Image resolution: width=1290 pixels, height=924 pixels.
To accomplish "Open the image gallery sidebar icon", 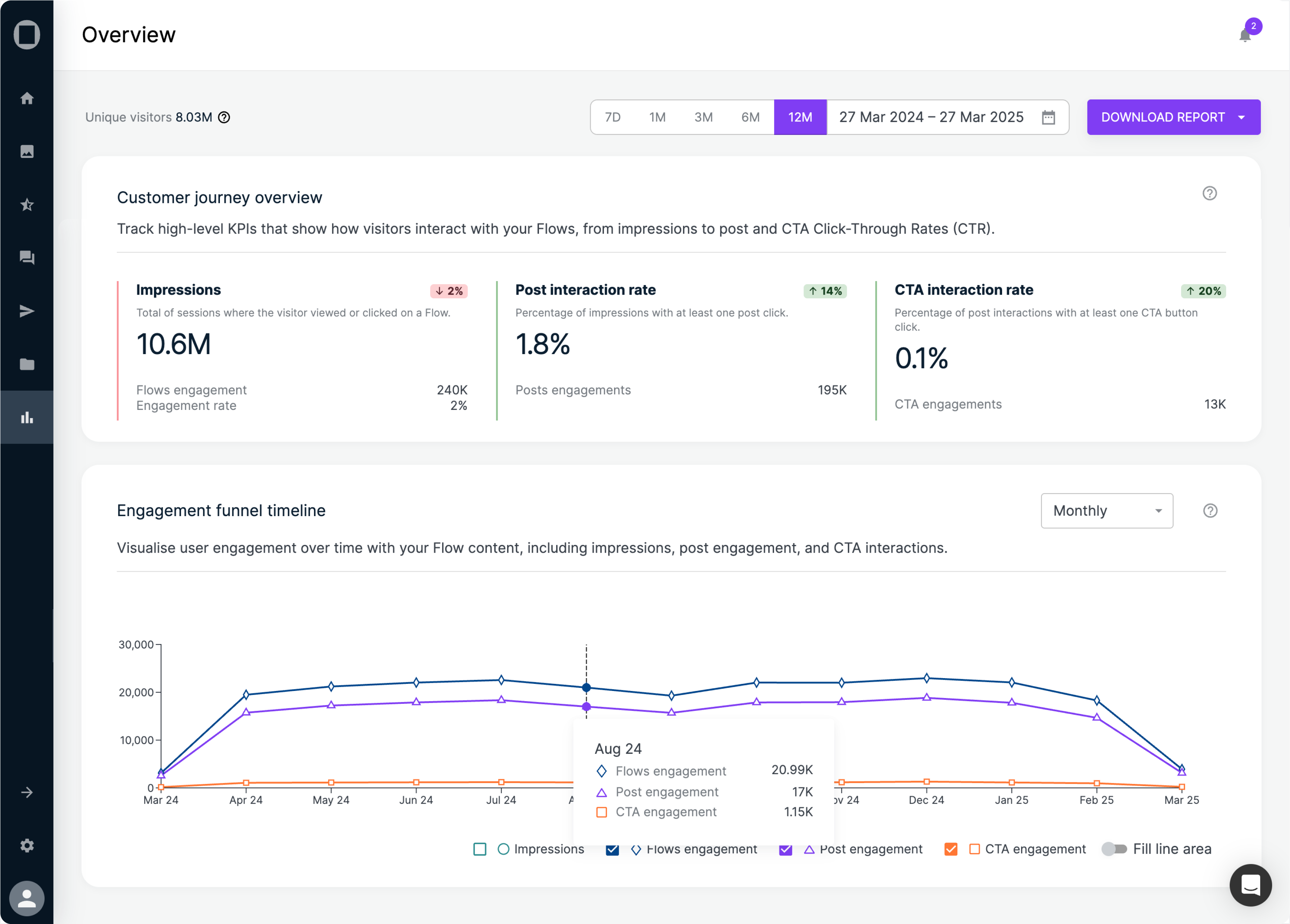I will (27, 151).
